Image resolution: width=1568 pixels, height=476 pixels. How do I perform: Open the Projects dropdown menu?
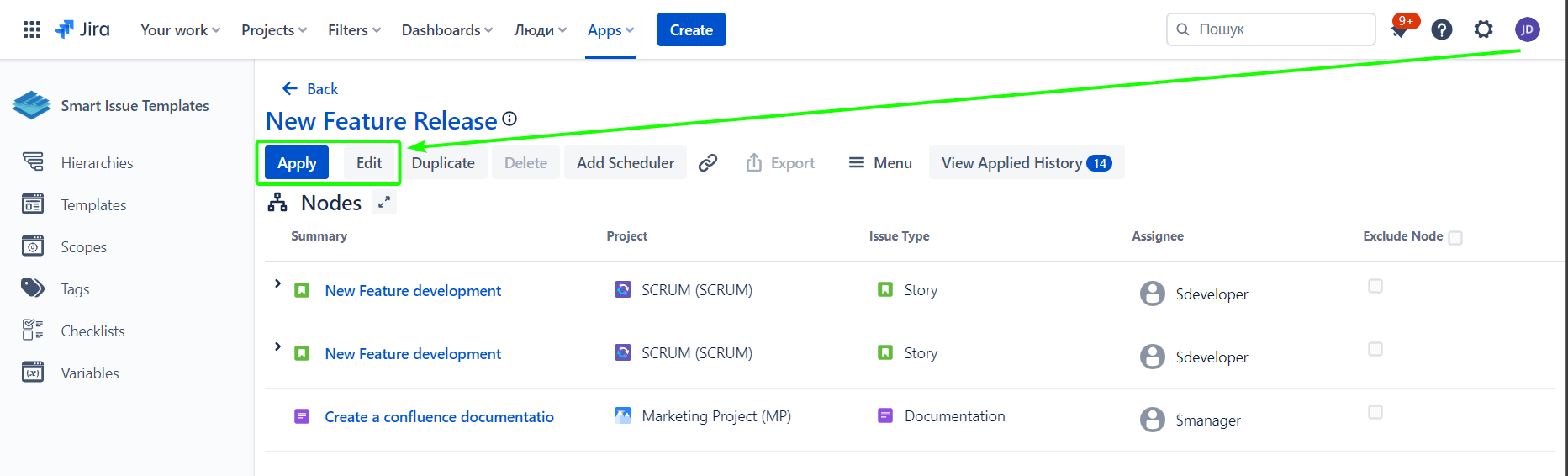[274, 30]
